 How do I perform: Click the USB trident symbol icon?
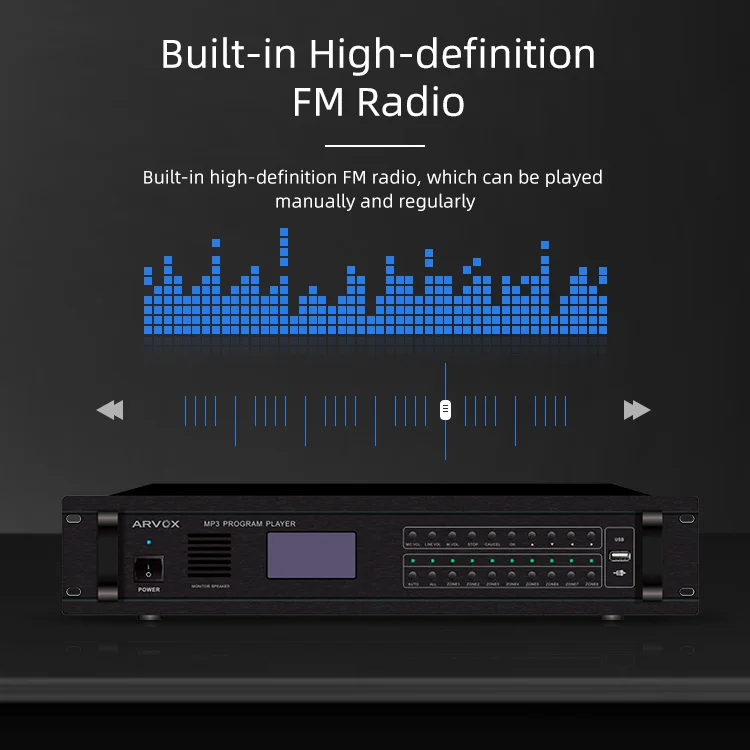(619, 573)
